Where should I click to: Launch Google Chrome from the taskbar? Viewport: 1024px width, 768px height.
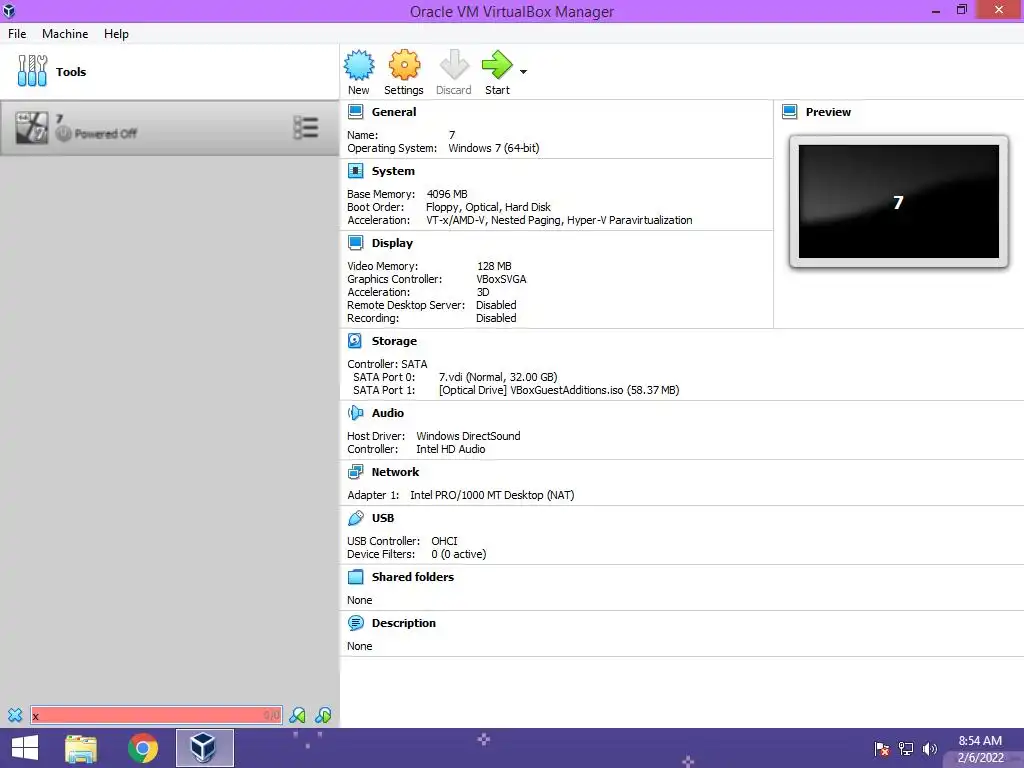[x=142, y=748]
